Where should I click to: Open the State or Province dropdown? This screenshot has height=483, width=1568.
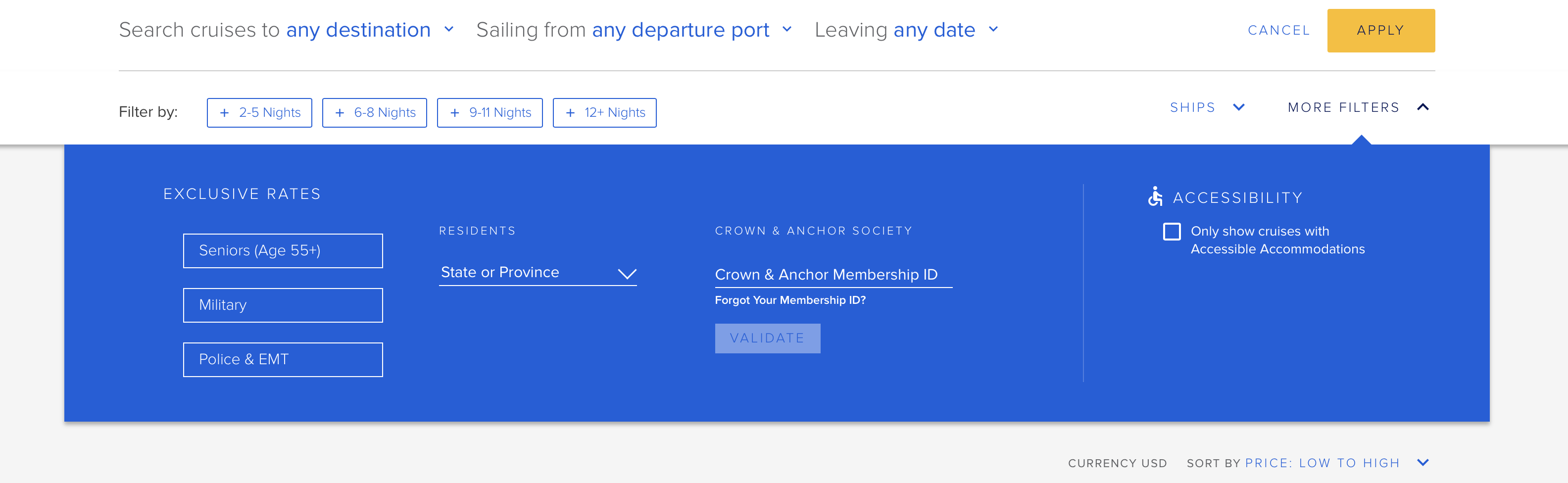[x=538, y=273]
